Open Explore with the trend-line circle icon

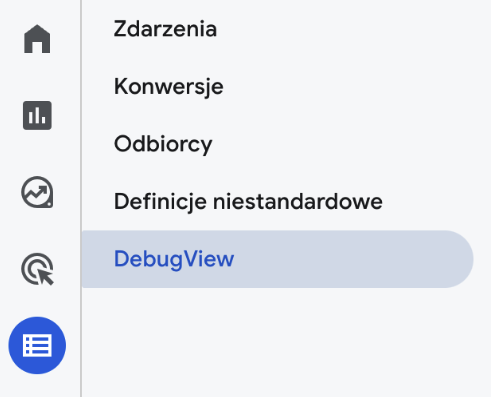(37, 192)
